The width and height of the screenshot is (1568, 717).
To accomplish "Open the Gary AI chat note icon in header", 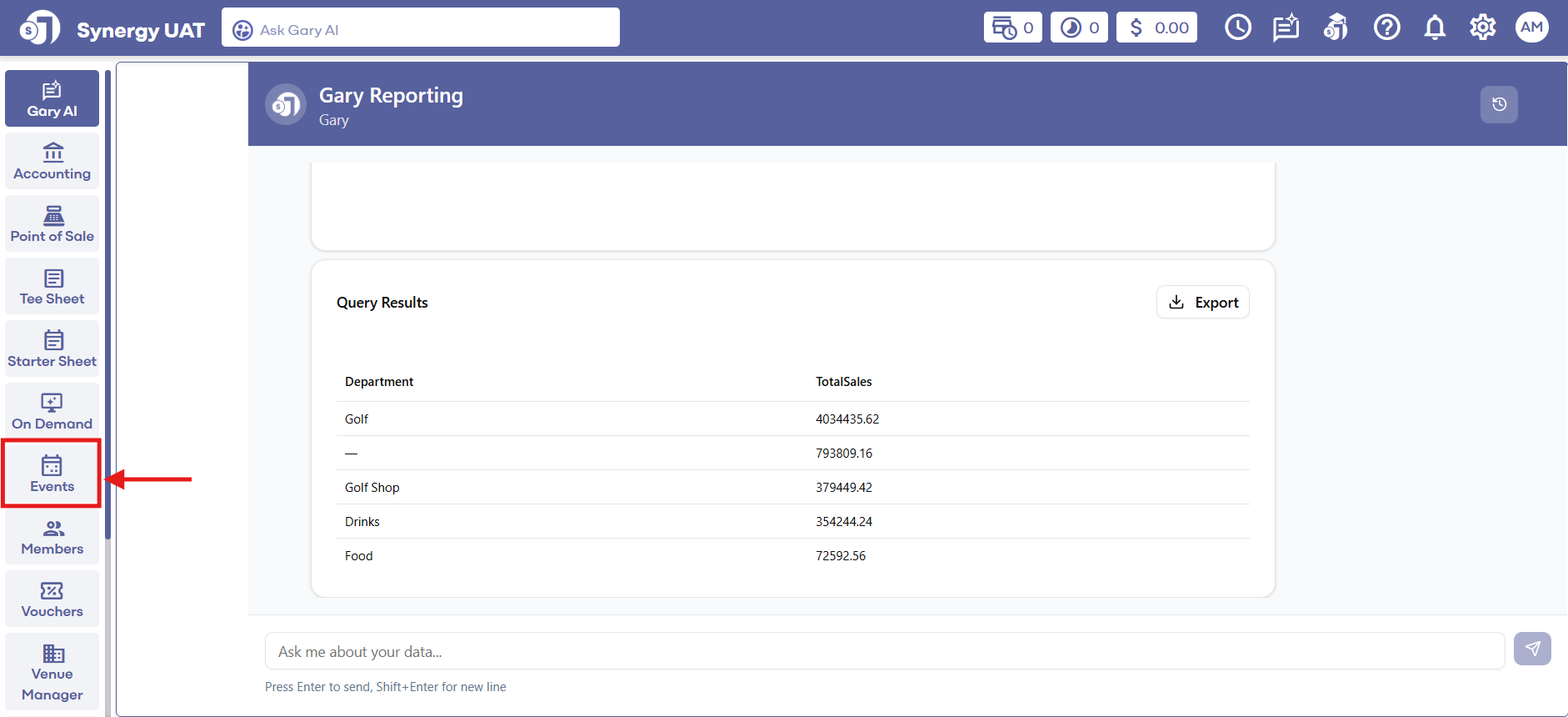I will 1286,28.
